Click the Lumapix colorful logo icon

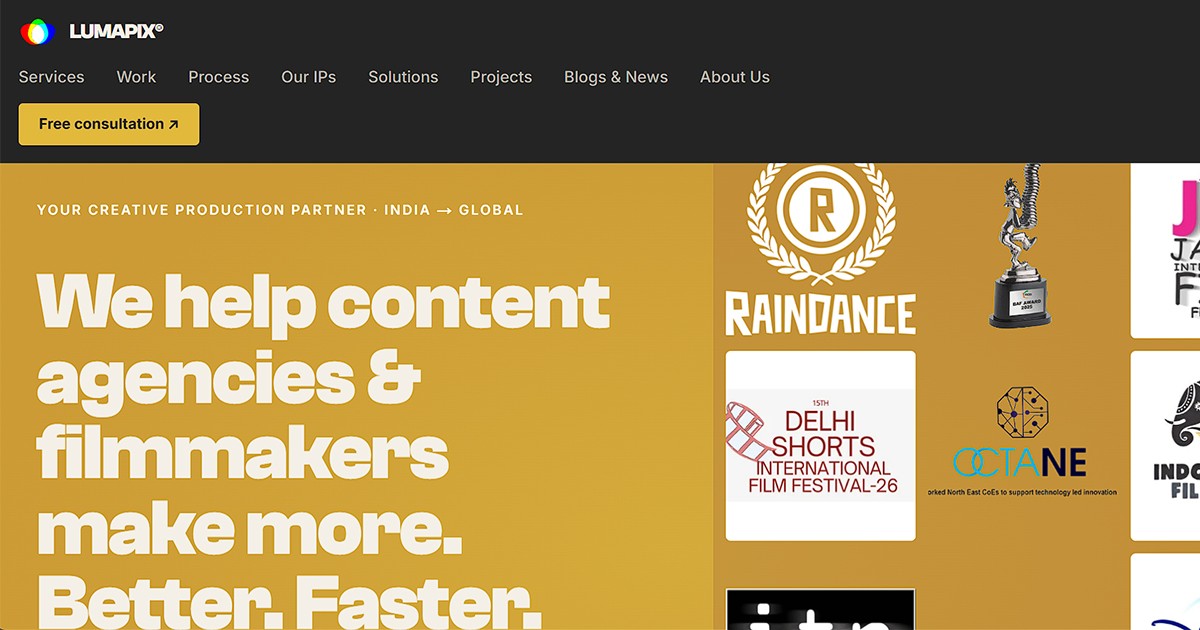(37, 32)
